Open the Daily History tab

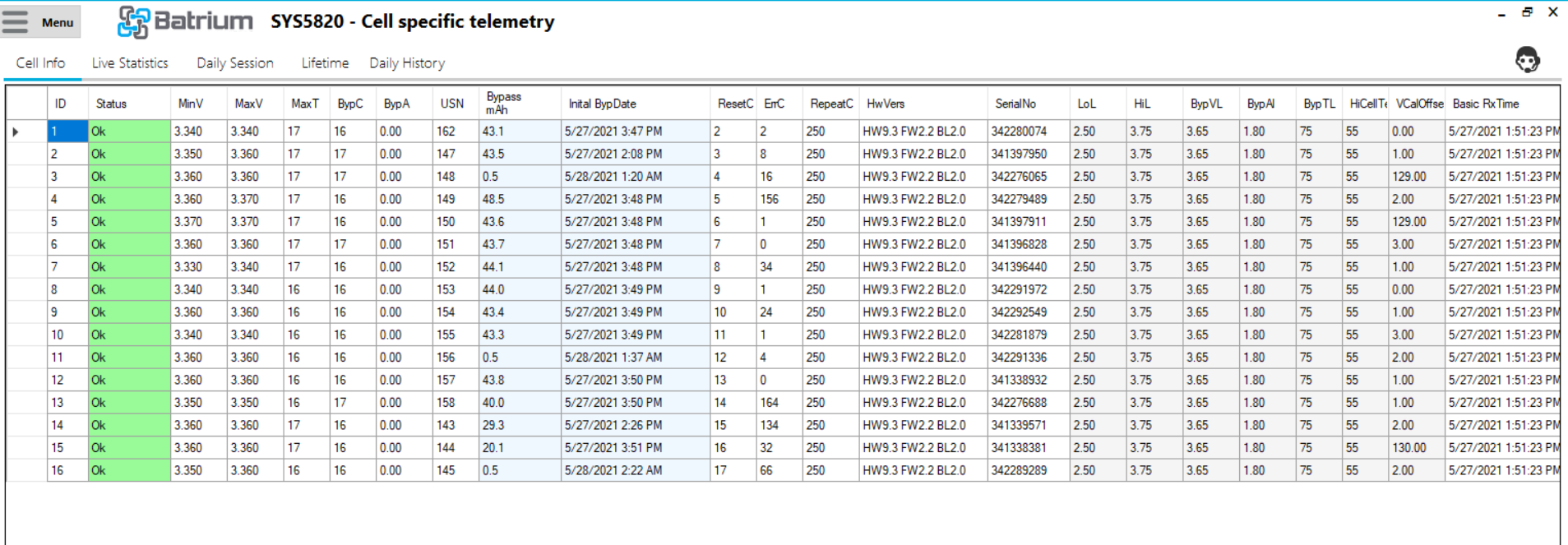coord(407,63)
